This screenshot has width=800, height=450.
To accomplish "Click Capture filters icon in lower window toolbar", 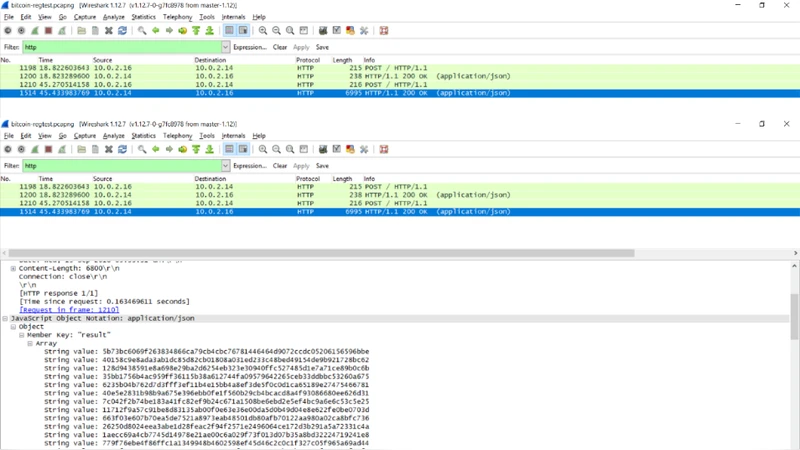I will click(323, 149).
